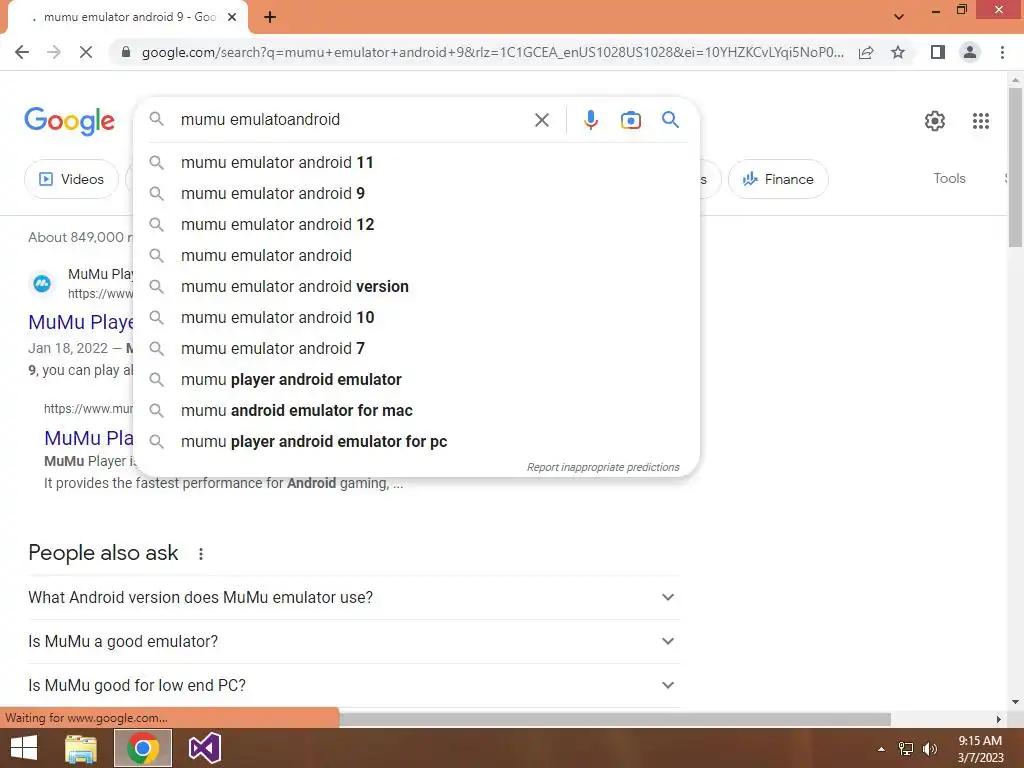Open the indented second MuMu Player result
The image size is (1024, 768).
(89, 438)
